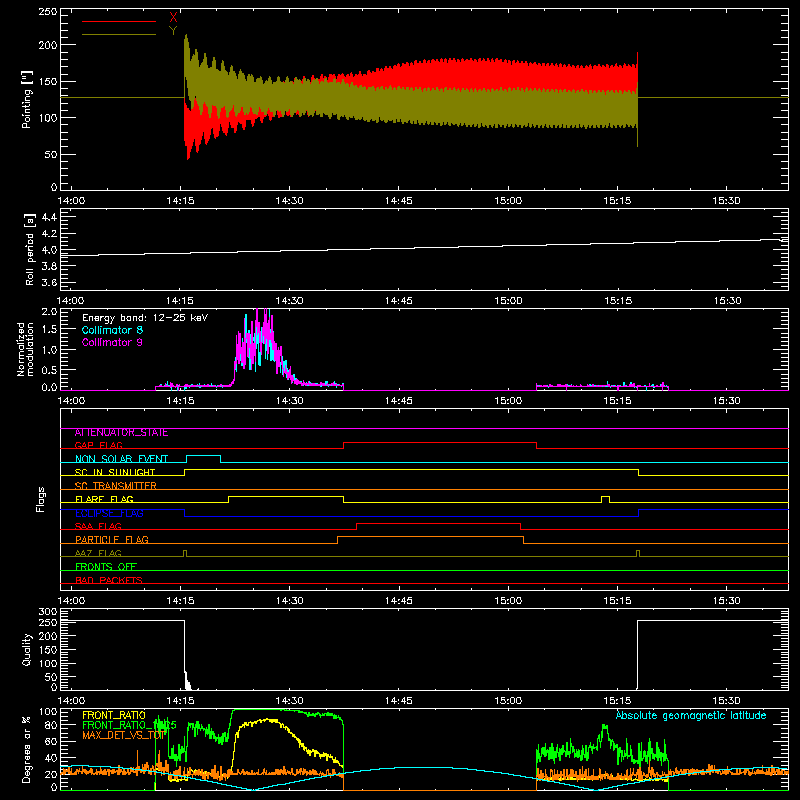
Task: Click the olive Y legend label
Action: (x=173, y=31)
